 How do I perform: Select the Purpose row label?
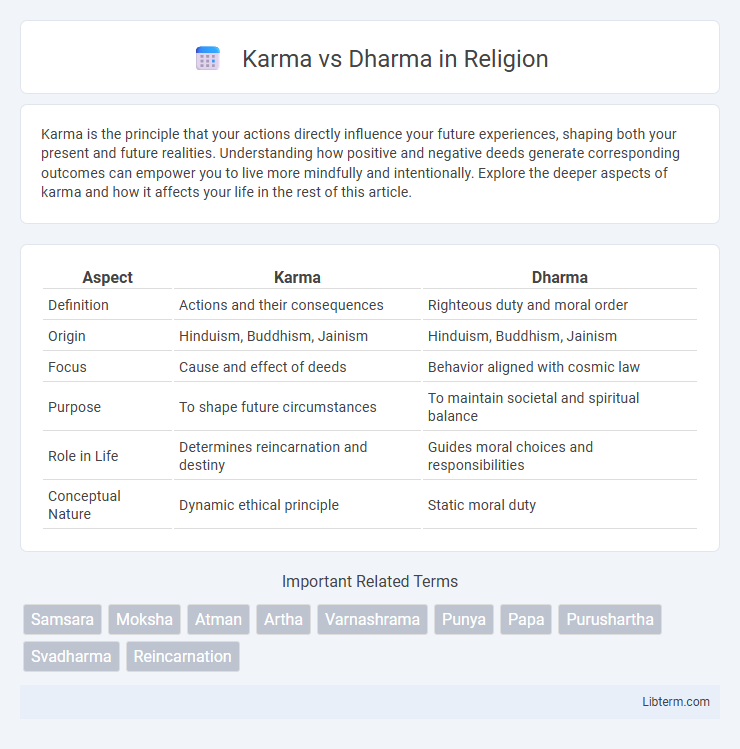75,407
